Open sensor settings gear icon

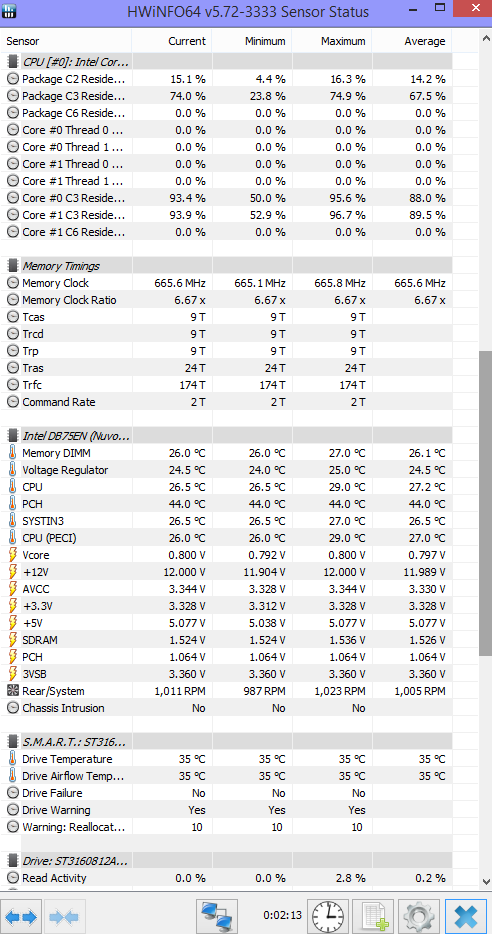pos(419,916)
